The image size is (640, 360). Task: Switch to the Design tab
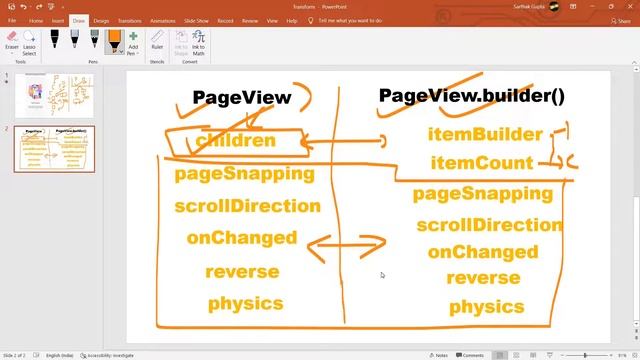tap(101, 20)
